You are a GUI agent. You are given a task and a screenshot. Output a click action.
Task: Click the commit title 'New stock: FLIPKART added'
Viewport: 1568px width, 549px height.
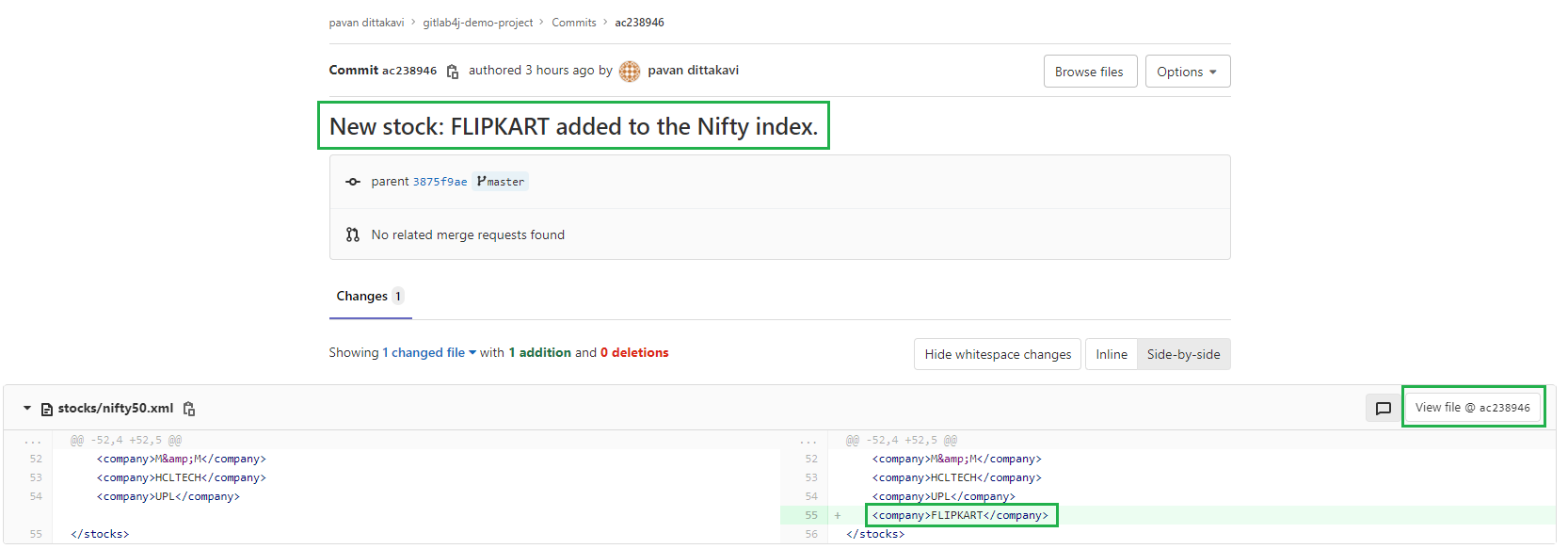coord(573,126)
